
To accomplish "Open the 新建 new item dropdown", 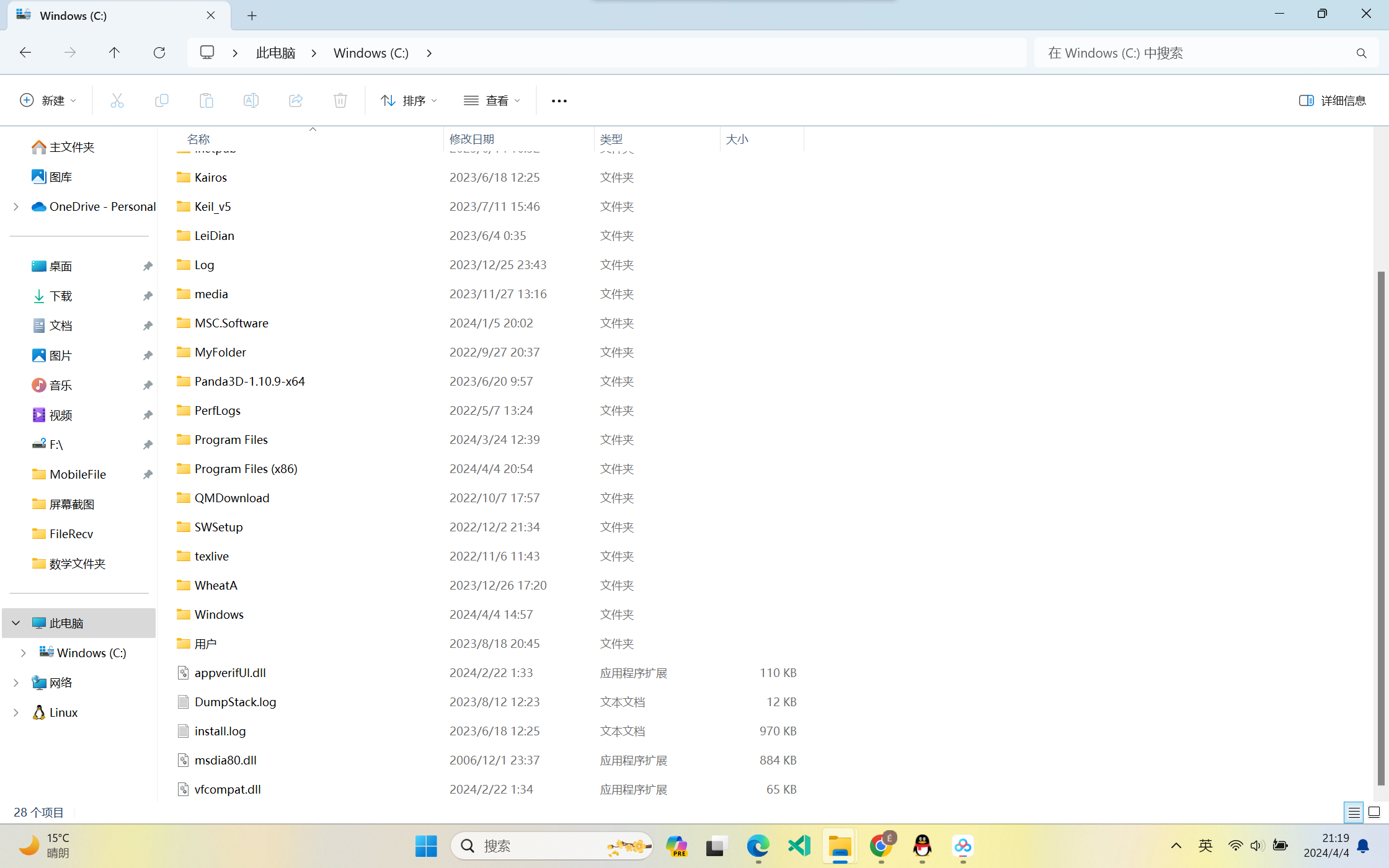I will [49, 100].
